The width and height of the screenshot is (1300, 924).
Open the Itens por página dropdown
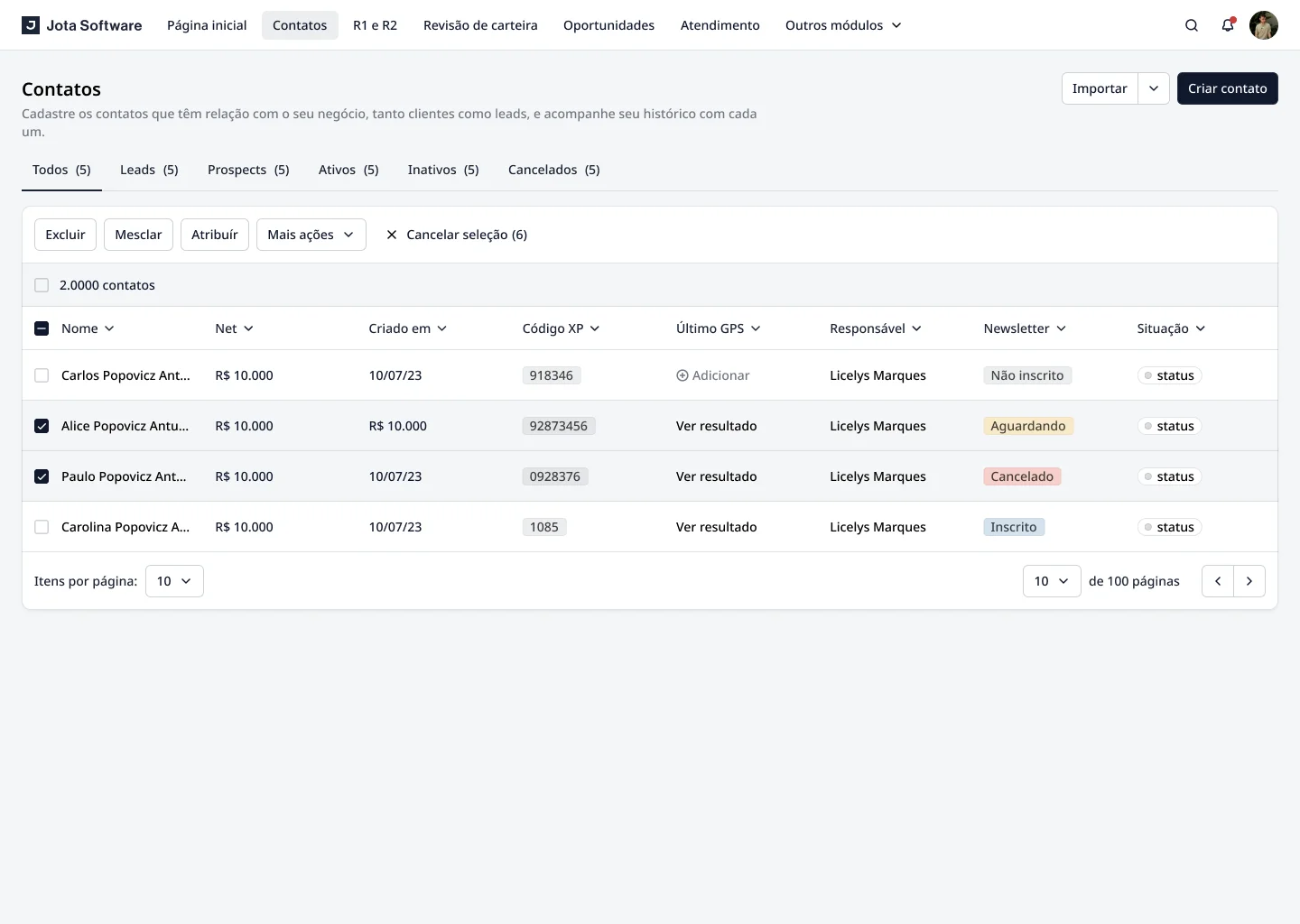click(174, 581)
